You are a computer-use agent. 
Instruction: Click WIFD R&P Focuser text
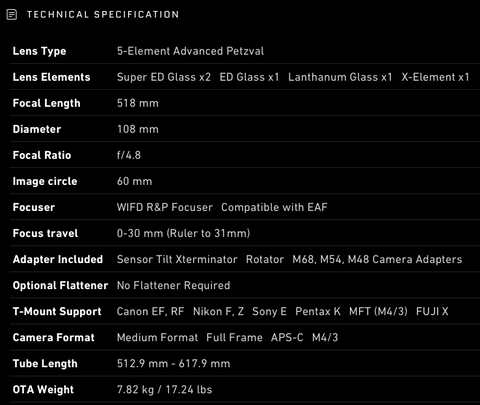point(165,207)
